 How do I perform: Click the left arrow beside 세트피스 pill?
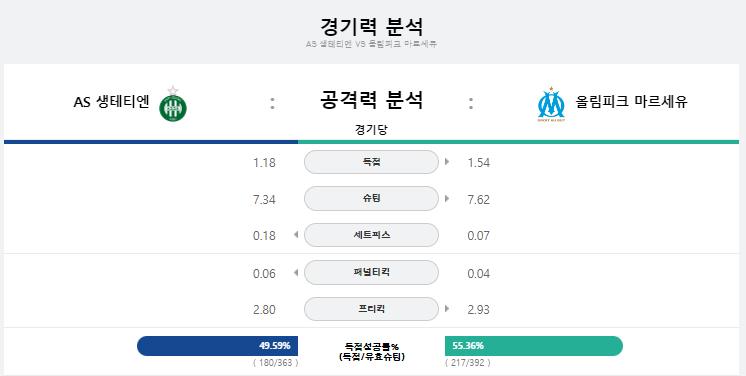[x=296, y=235]
